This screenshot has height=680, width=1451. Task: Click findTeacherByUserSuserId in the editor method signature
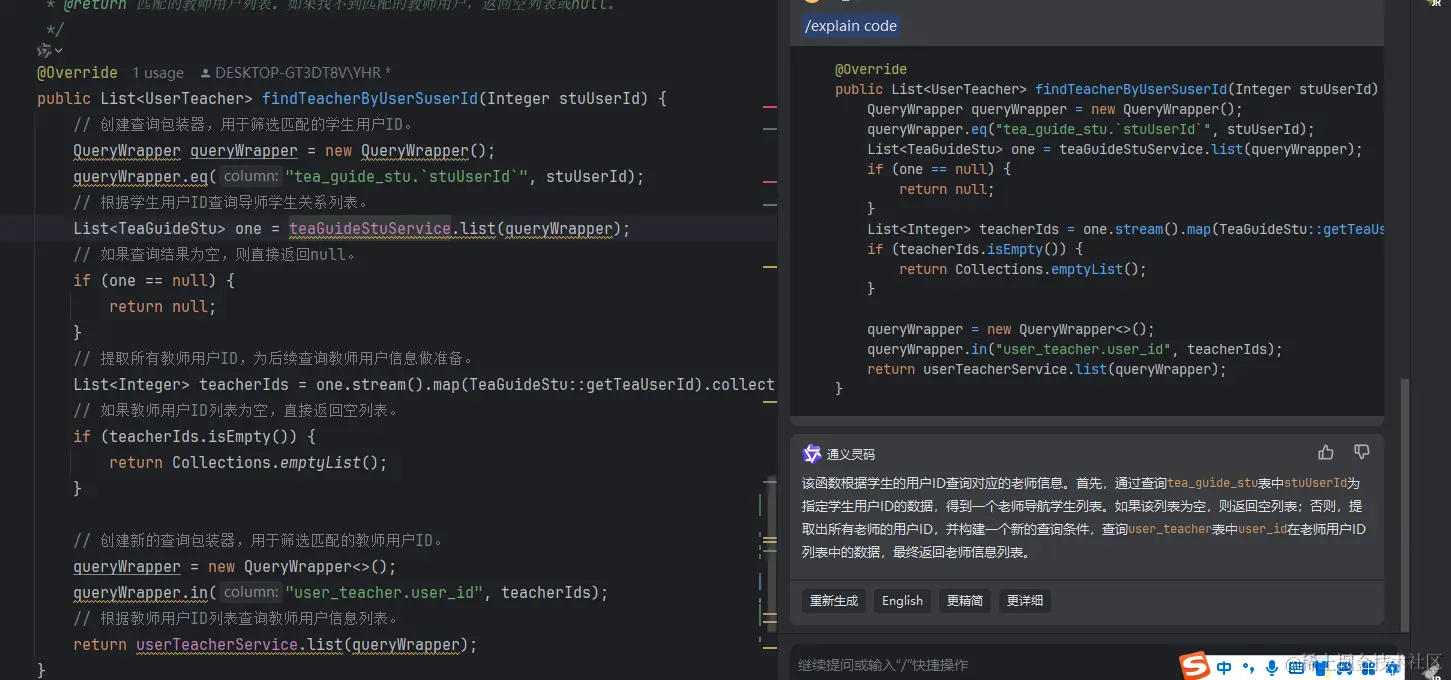click(x=370, y=98)
